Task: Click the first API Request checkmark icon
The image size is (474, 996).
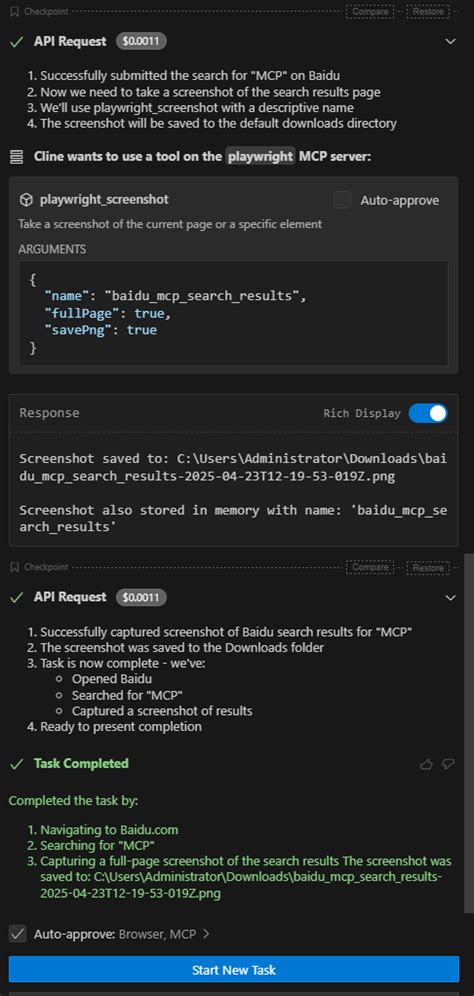Action: pos(17,42)
